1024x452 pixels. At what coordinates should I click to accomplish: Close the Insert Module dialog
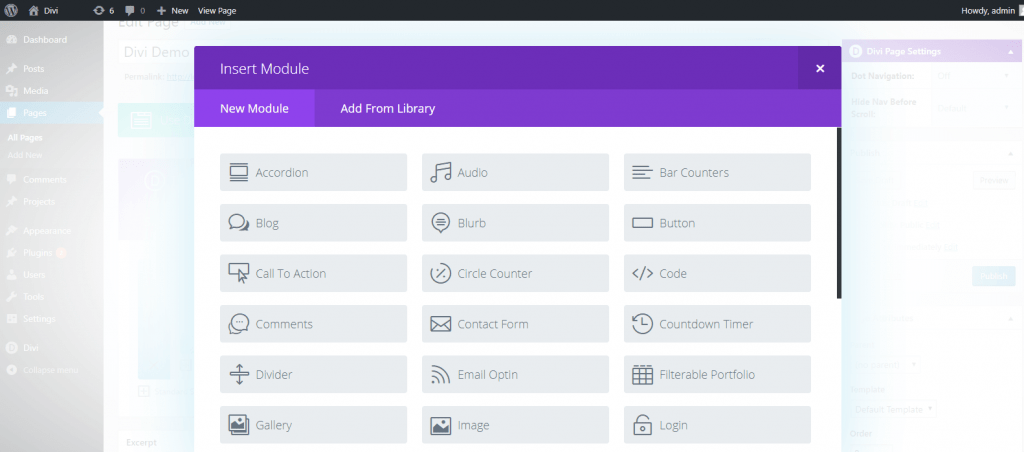point(820,68)
